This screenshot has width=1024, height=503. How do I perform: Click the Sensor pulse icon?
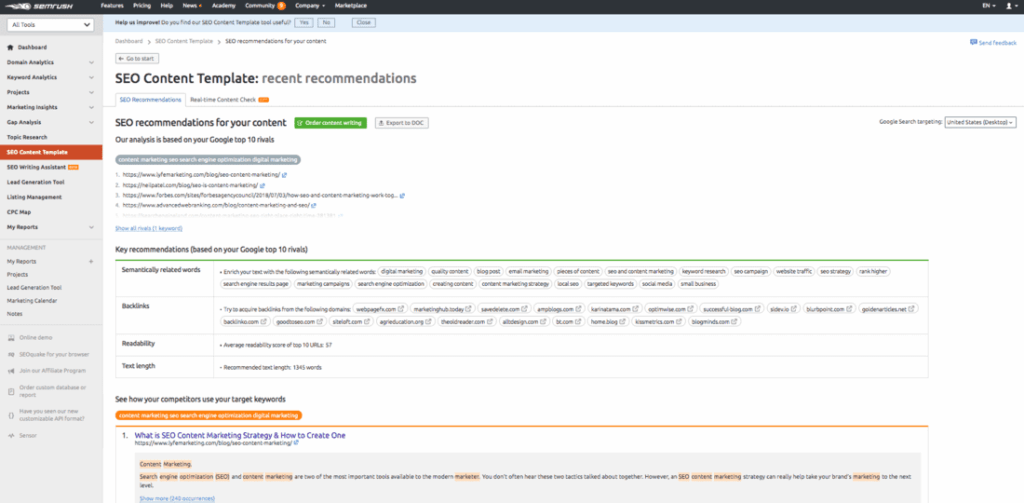coord(11,435)
